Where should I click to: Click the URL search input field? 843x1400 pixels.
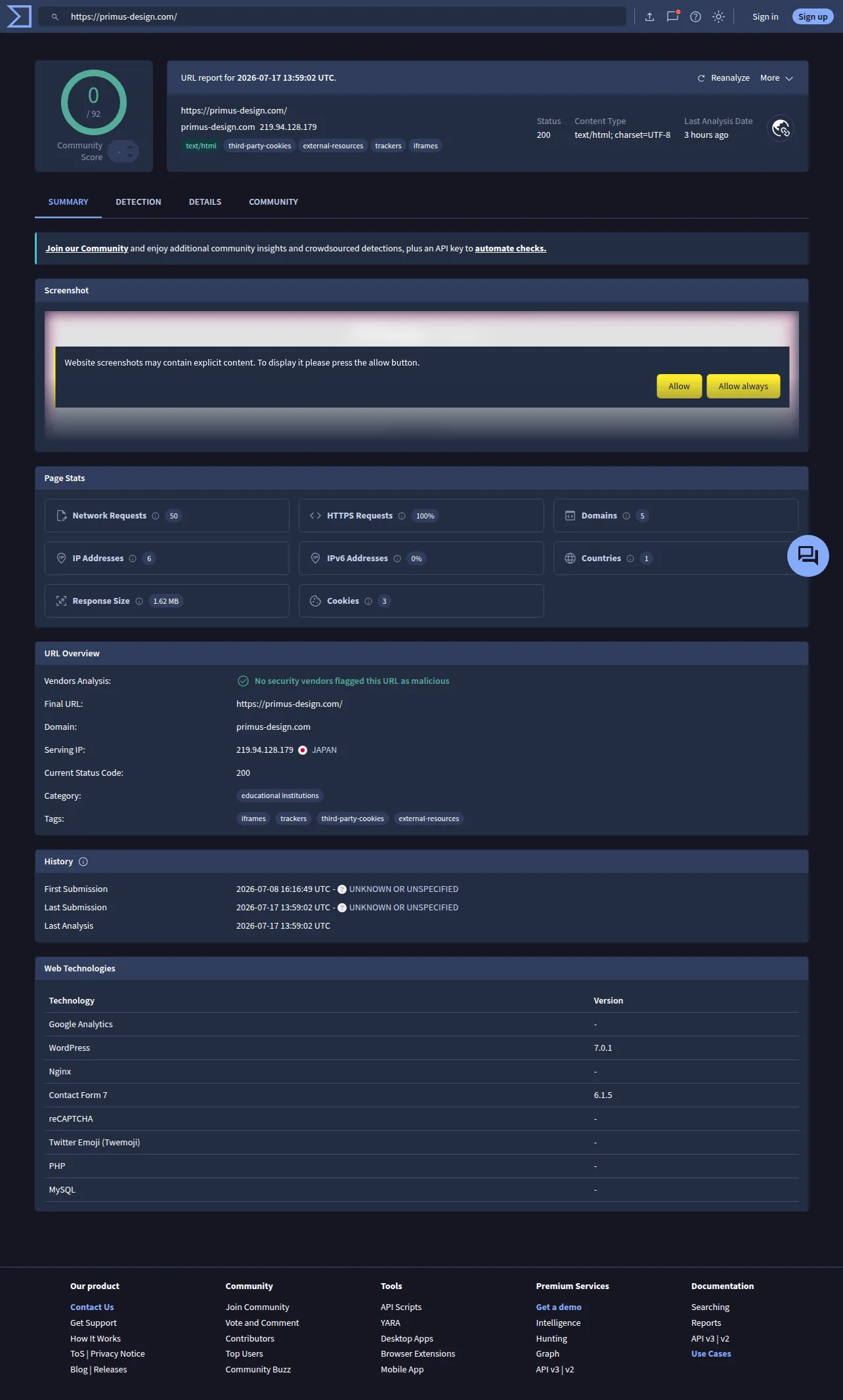(332, 17)
